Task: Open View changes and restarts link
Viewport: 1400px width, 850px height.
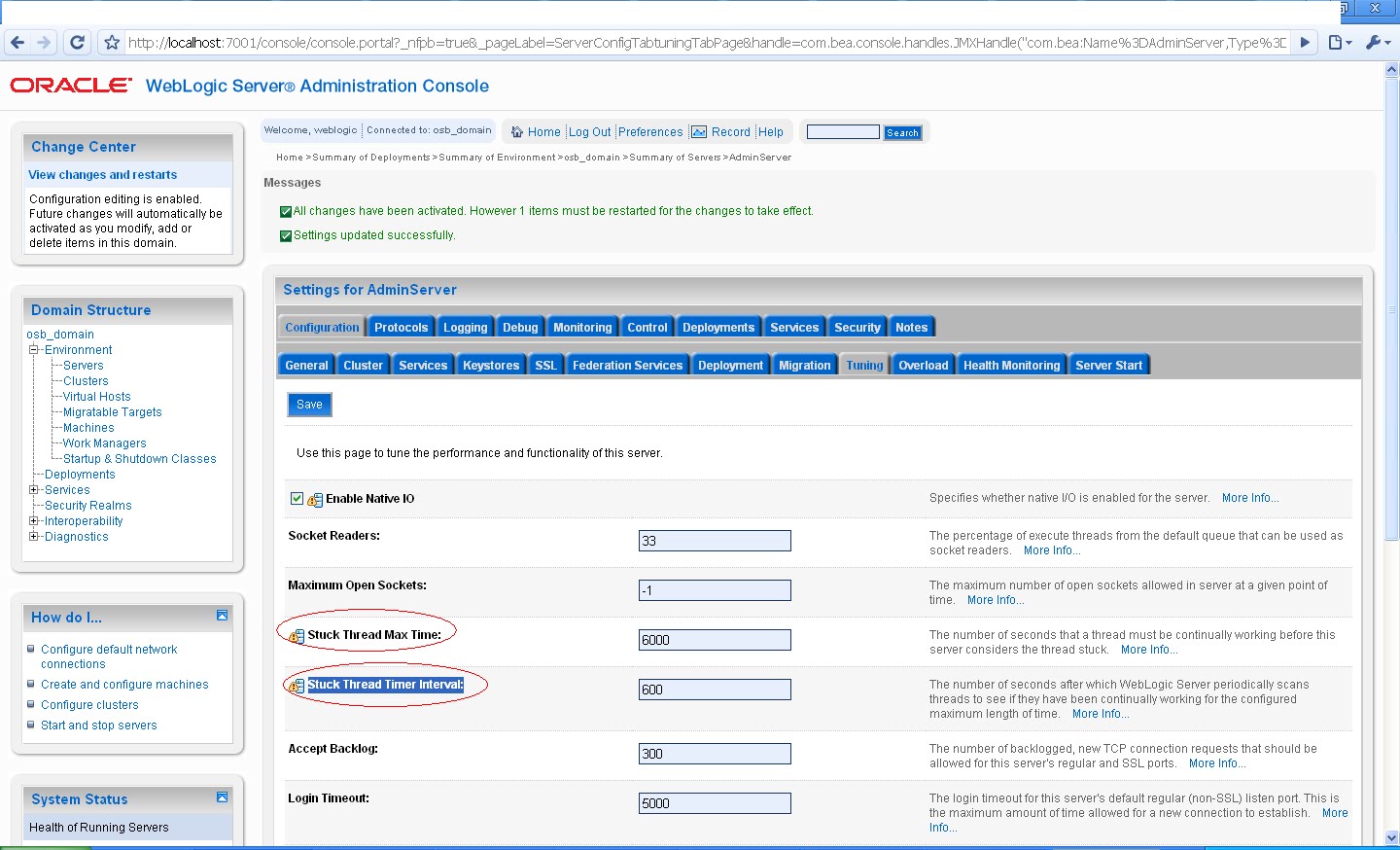Action: point(103,175)
